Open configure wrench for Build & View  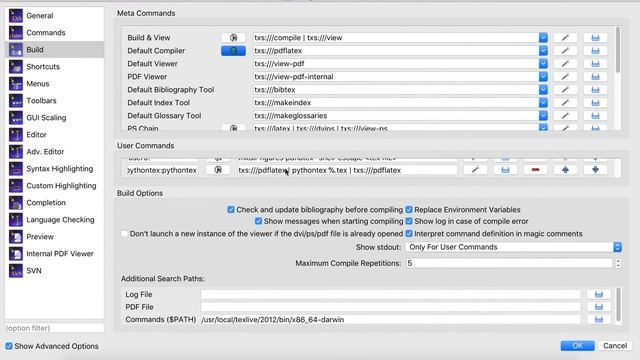(x=565, y=38)
